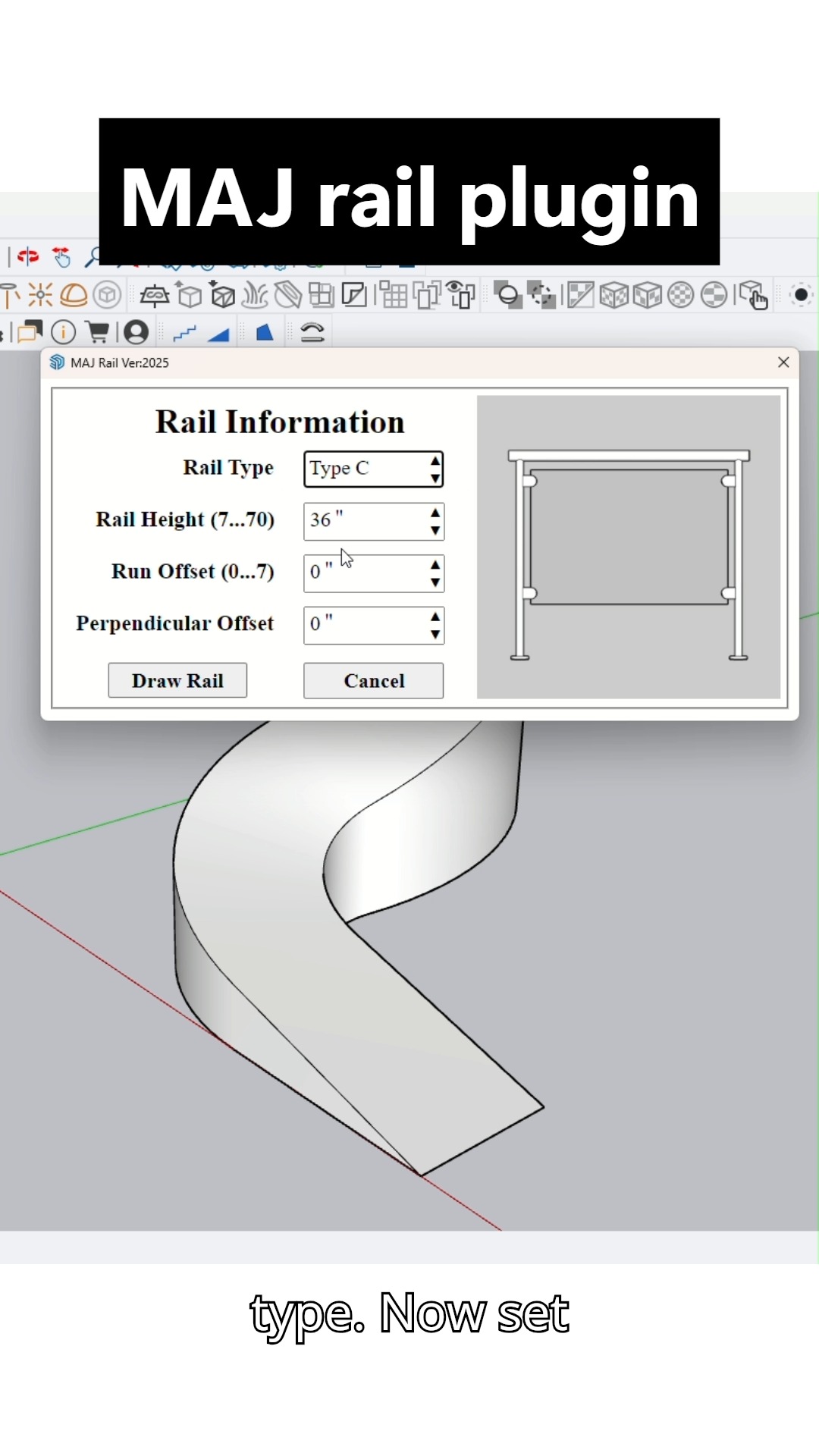This screenshot has width=819, height=1456.
Task: Click the eye-with-boxes toolbar icon
Action: (x=460, y=295)
